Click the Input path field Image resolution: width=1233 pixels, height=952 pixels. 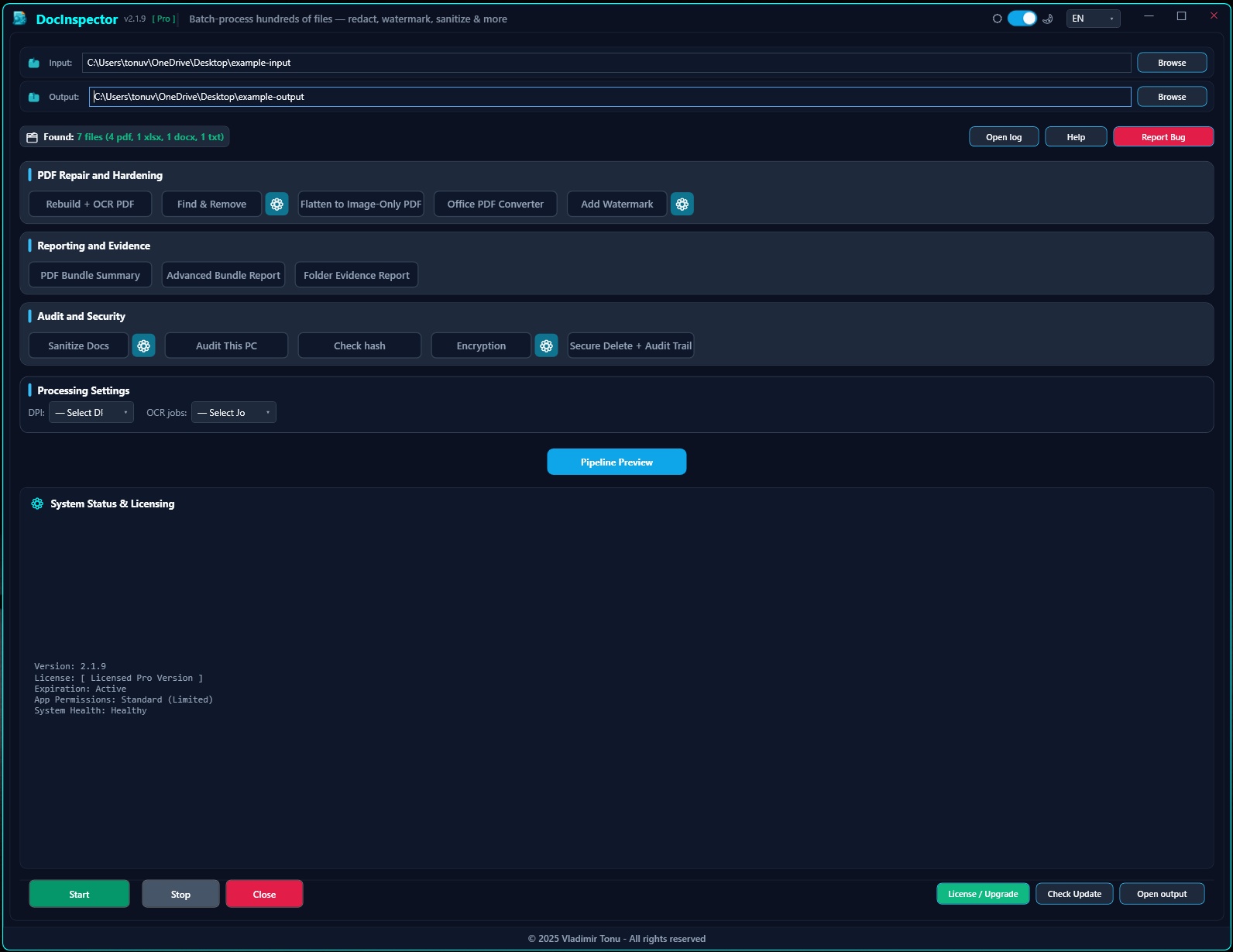click(x=606, y=63)
